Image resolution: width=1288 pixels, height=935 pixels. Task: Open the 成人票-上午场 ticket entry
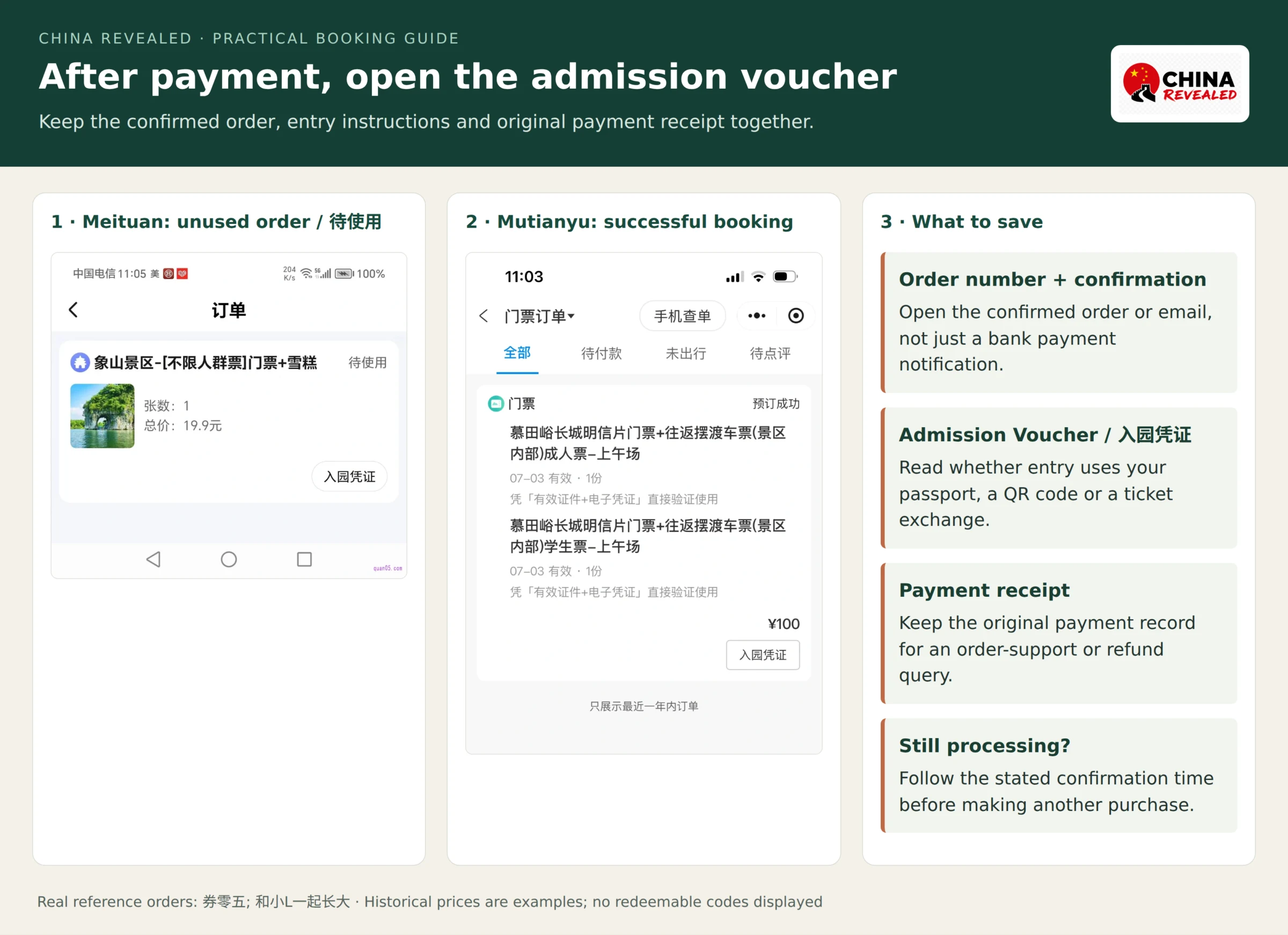coord(647,466)
